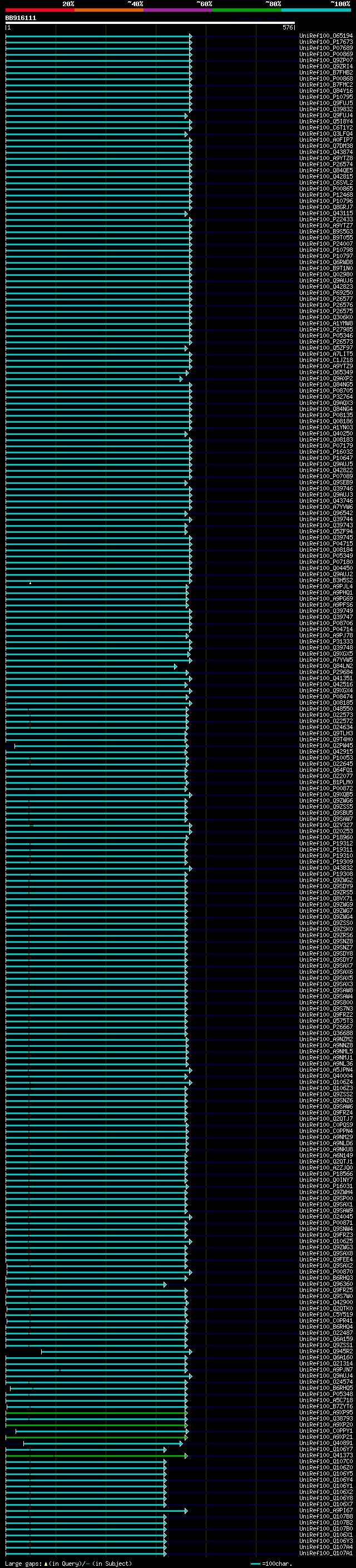Viewport: 356px width, 1568px height.
Task: Click the alignment bar for UniRef100_P08135
Action: pos(98,415)
